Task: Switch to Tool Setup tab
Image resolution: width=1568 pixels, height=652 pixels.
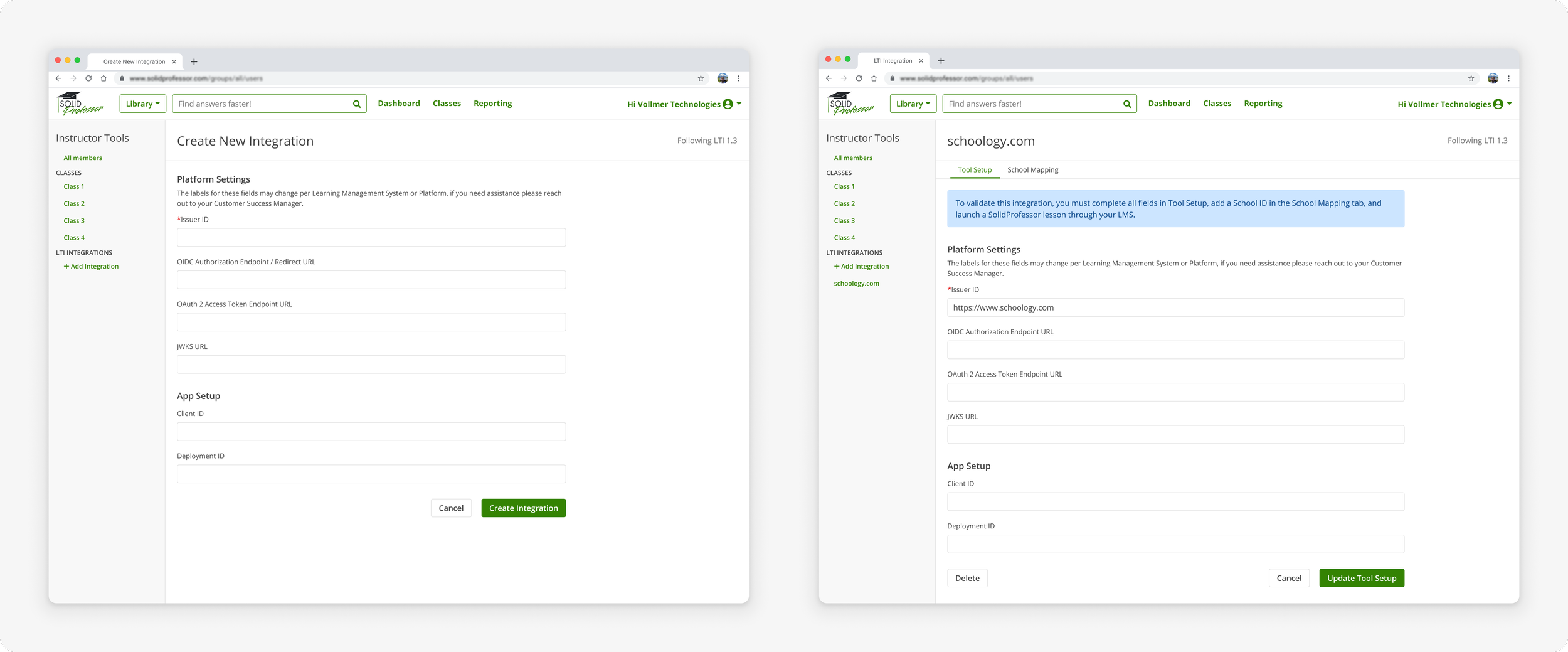Action: click(x=975, y=170)
